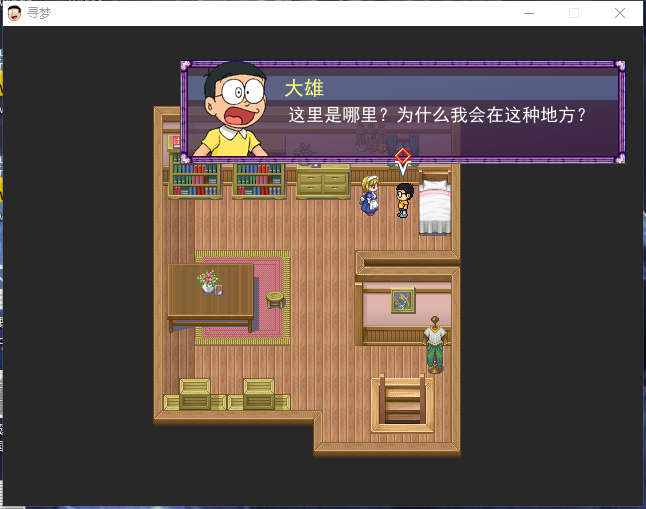Viewport: 646px width, 509px height.
Task: Click the flower vase on the table
Action: tap(208, 281)
